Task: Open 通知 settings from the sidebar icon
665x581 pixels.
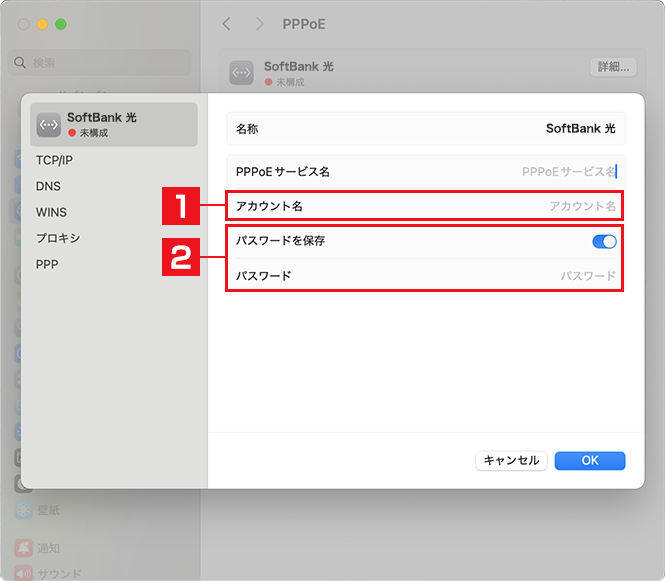Action: pyautogui.click(x=23, y=548)
